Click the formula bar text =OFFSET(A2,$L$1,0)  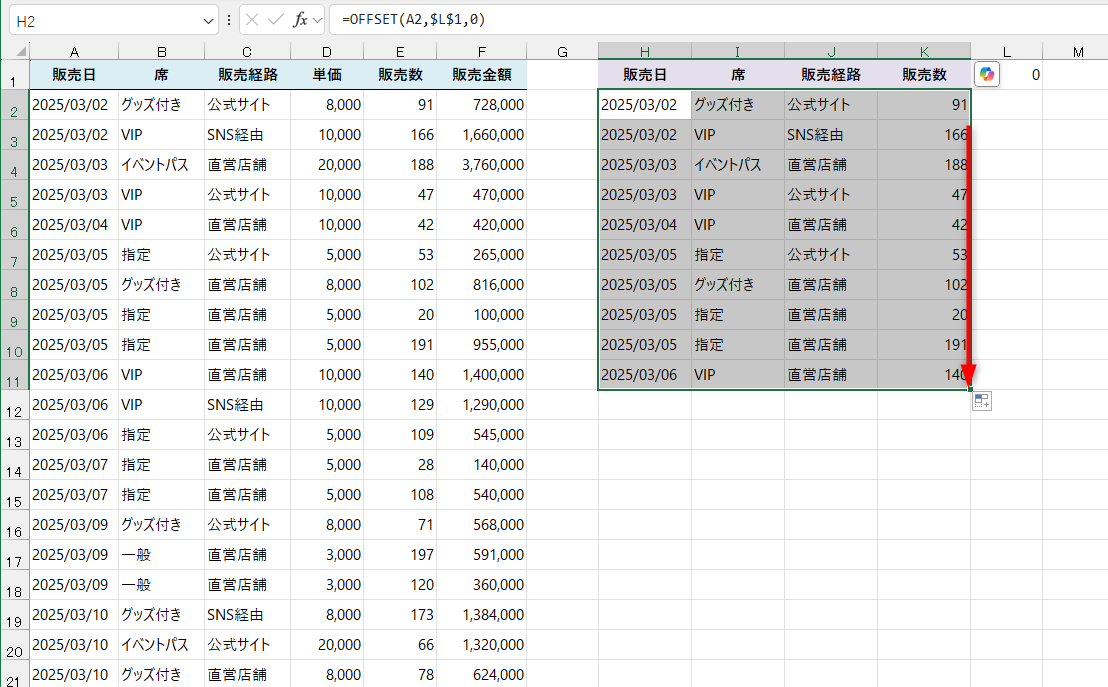click(x=413, y=20)
